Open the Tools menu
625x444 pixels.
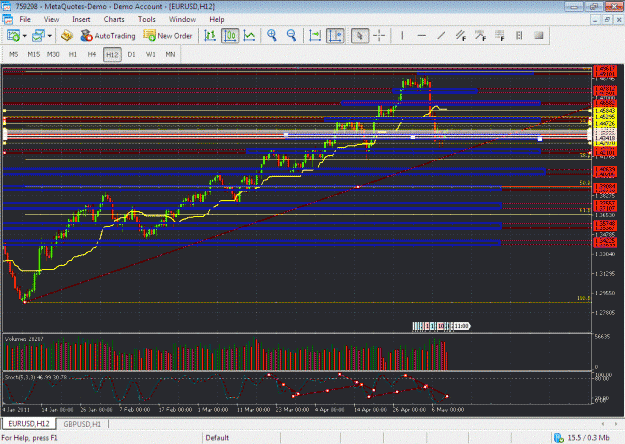(x=147, y=20)
